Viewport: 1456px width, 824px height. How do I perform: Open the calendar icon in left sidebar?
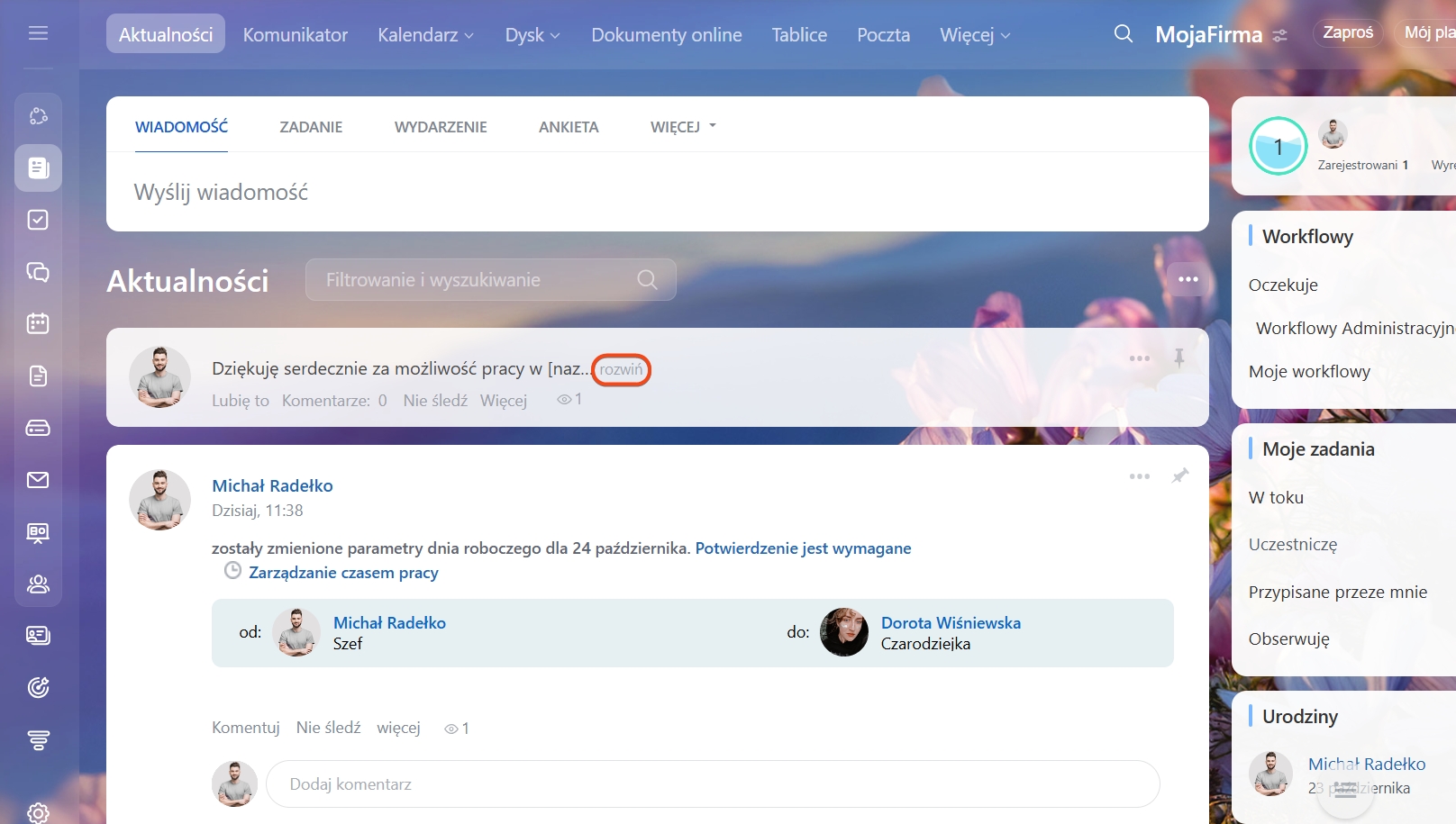point(38,323)
